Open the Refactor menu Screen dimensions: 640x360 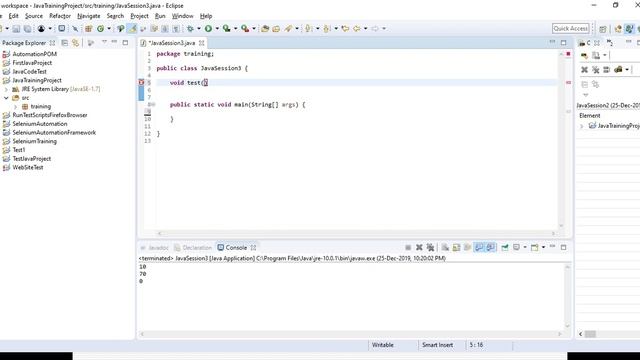[60, 16]
